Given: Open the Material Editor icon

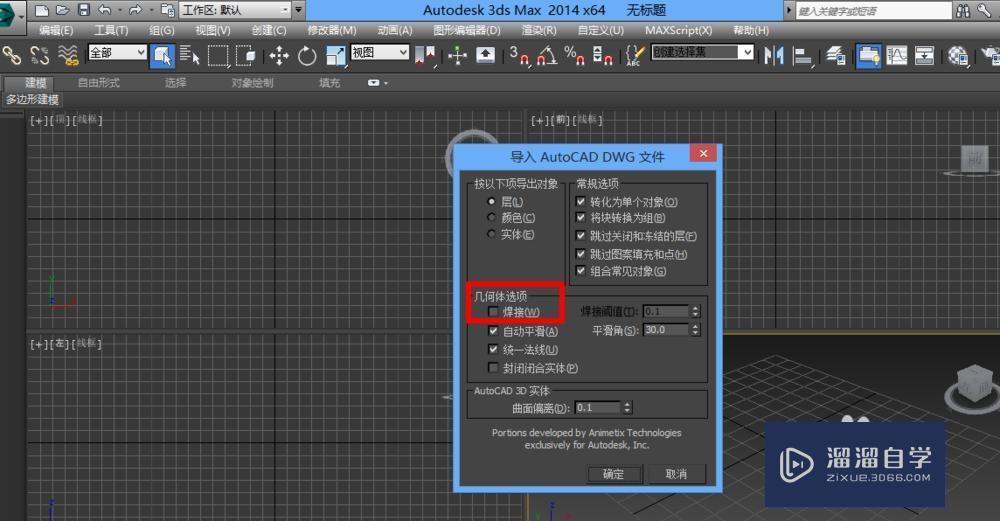Looking at the screenshot, I should pyautogui.click(x=957, y=55).
